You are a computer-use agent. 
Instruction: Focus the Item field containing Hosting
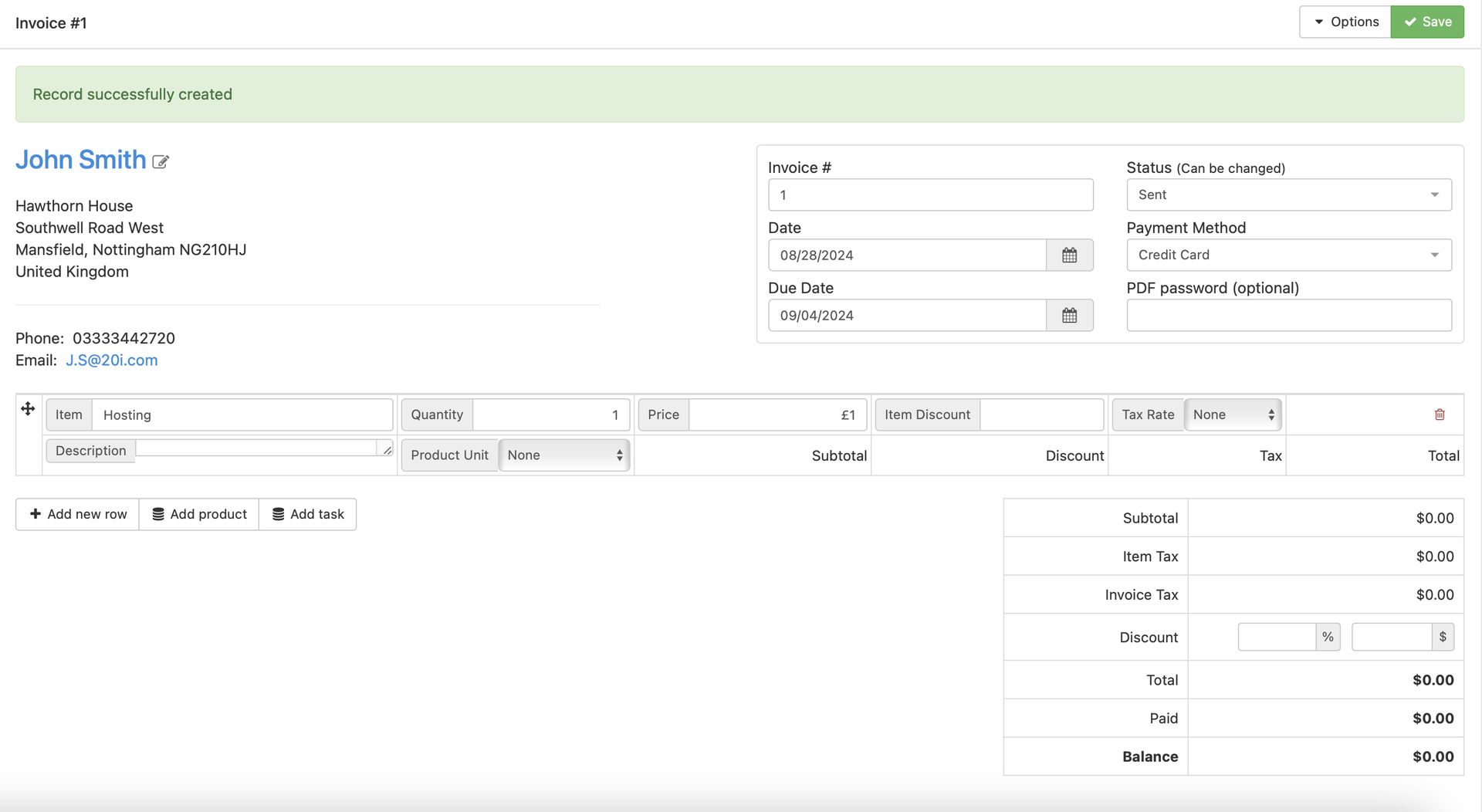click(x=242, y=415)
